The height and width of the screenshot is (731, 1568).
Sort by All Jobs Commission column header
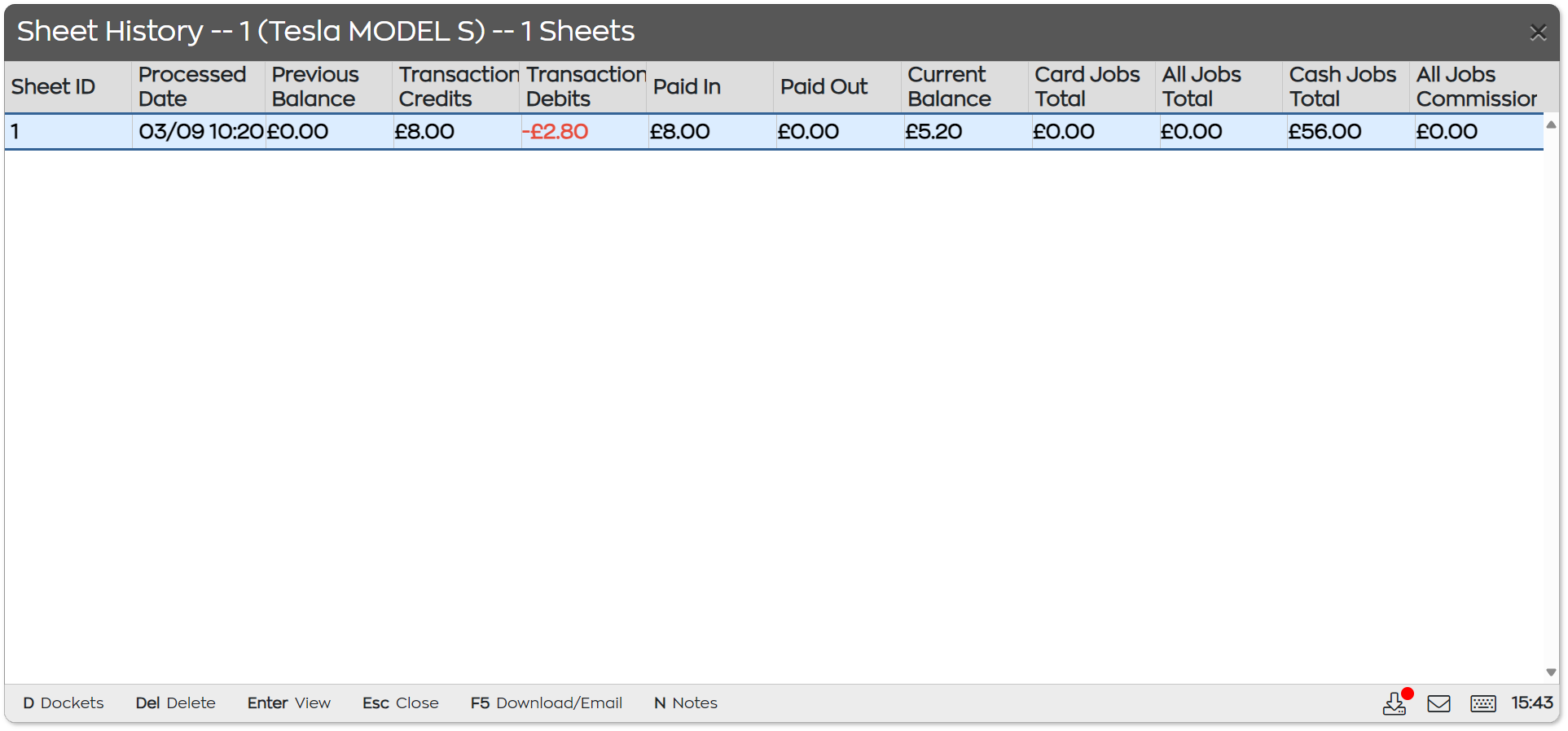1476,86
